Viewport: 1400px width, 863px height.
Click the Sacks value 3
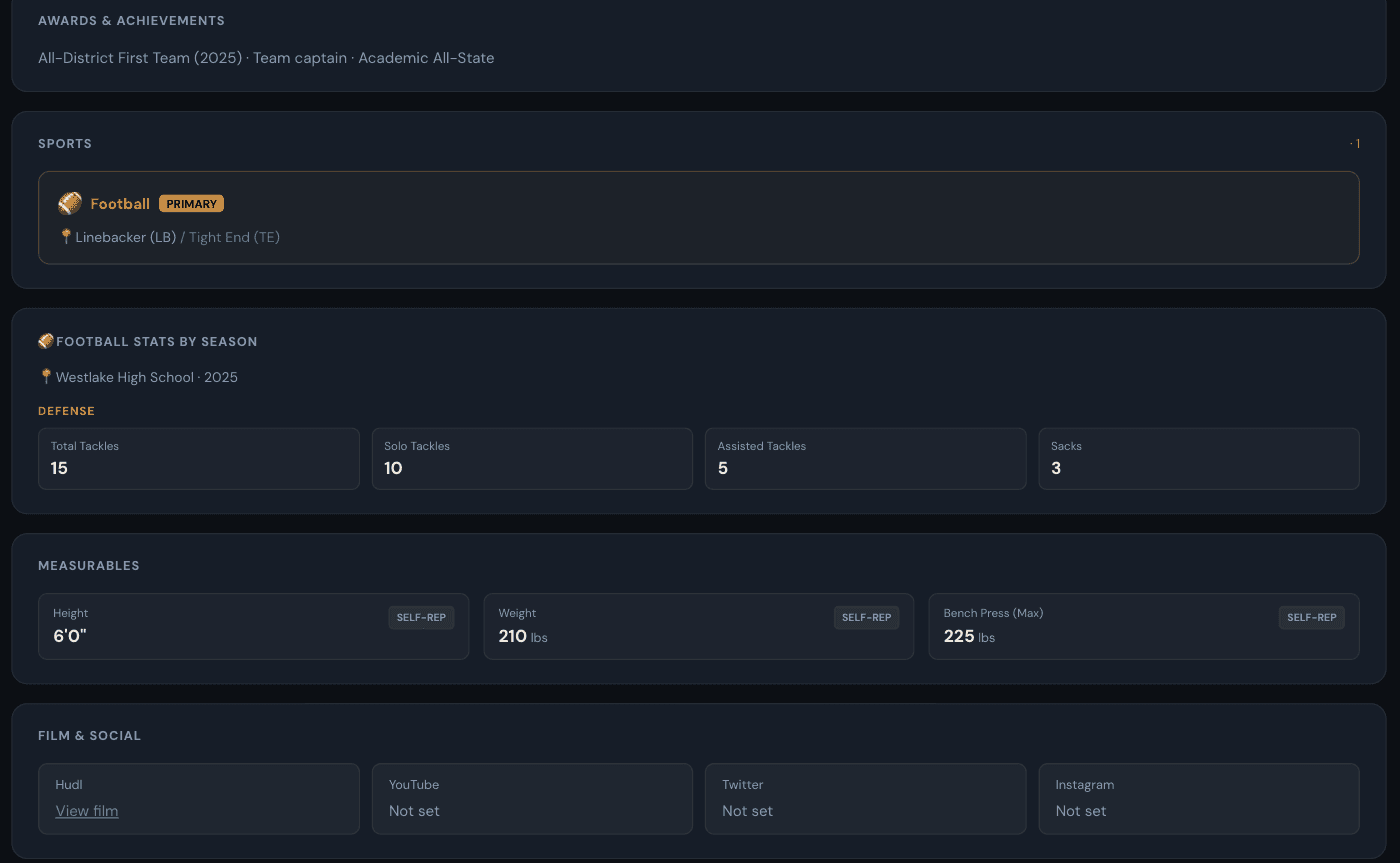[x=1056, y=468]
